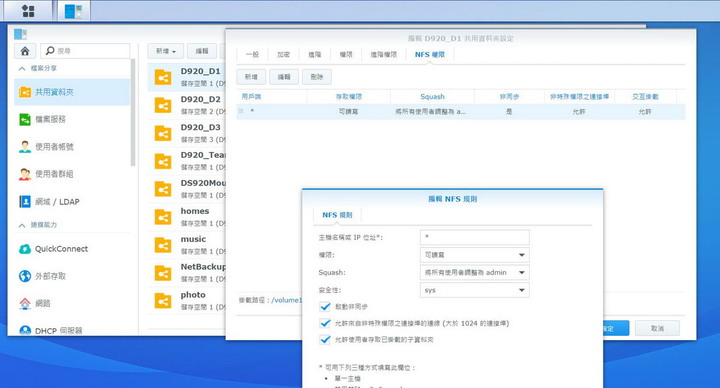Switch to the 加密 Encryption tab
The width and height of the screenshot is (720, 388).
(x=283, y=54)
